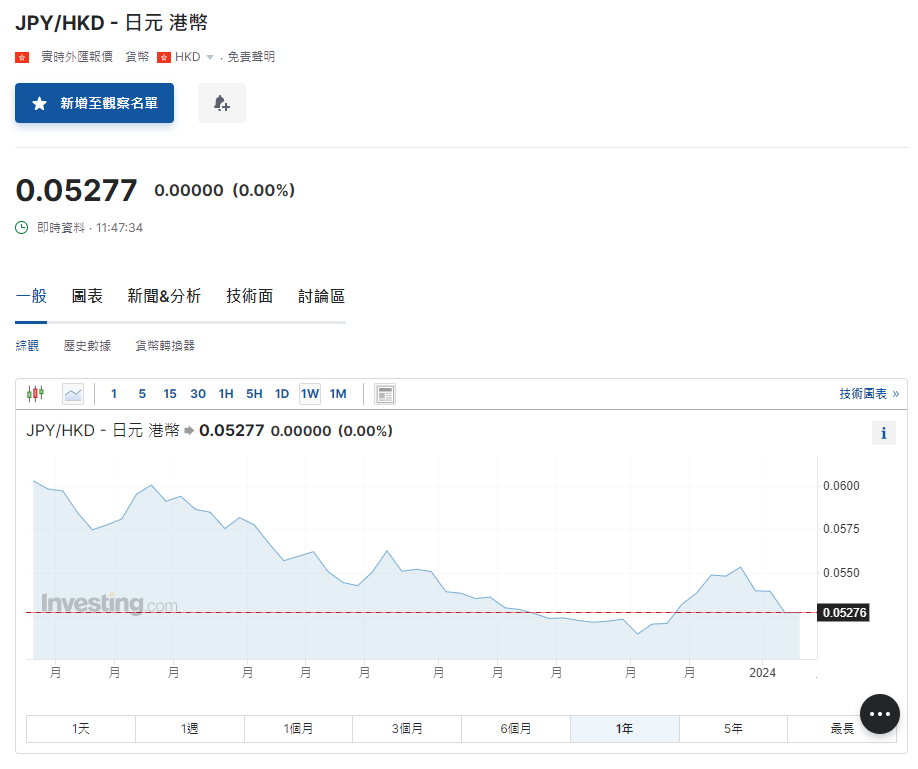The width and height of the screenshot is (918, 769).
Task: Select the 5年 time range
Action: point(733,729)
